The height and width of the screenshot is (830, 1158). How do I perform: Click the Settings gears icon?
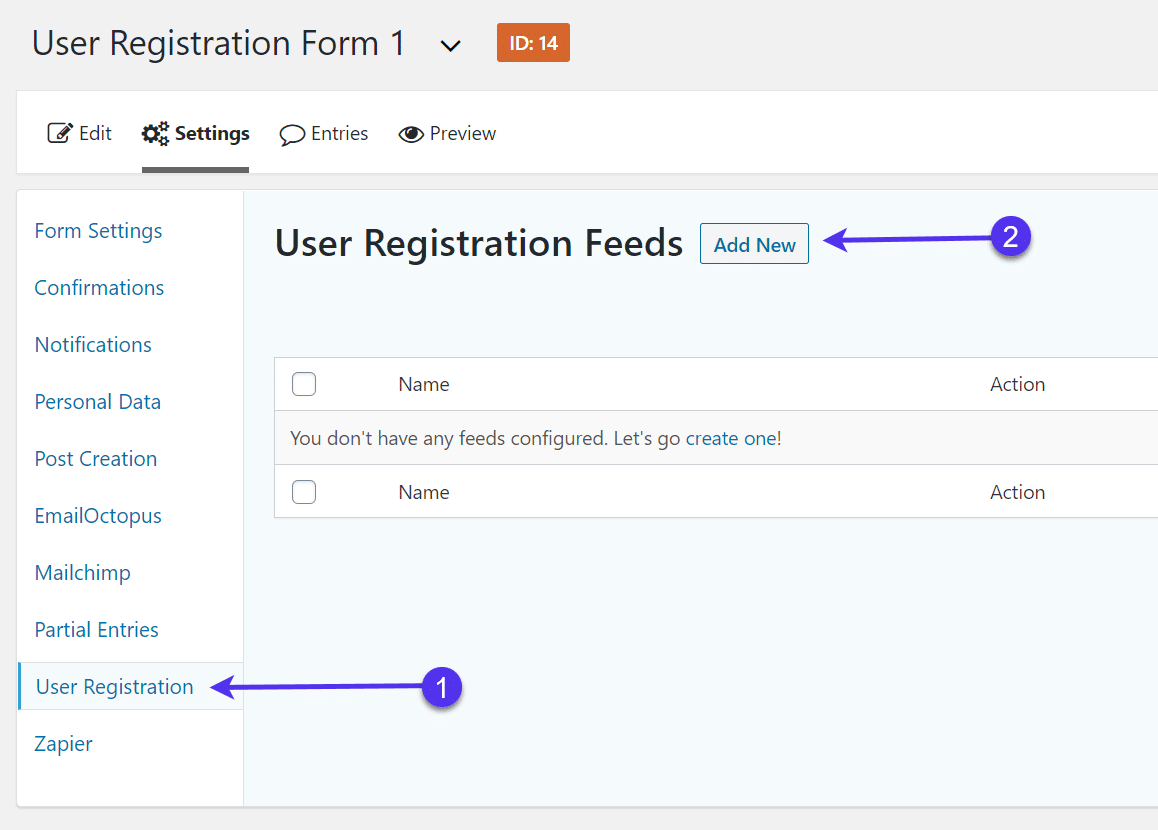[155, 133]
